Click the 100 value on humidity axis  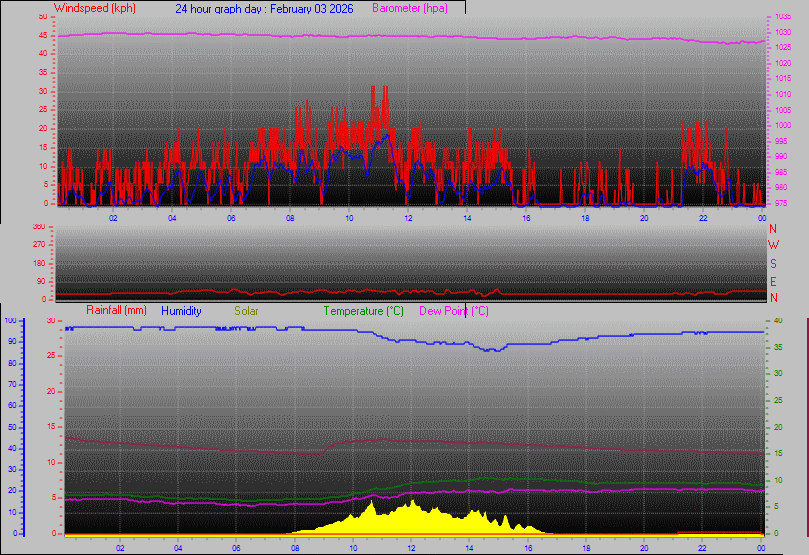point(10,320)
